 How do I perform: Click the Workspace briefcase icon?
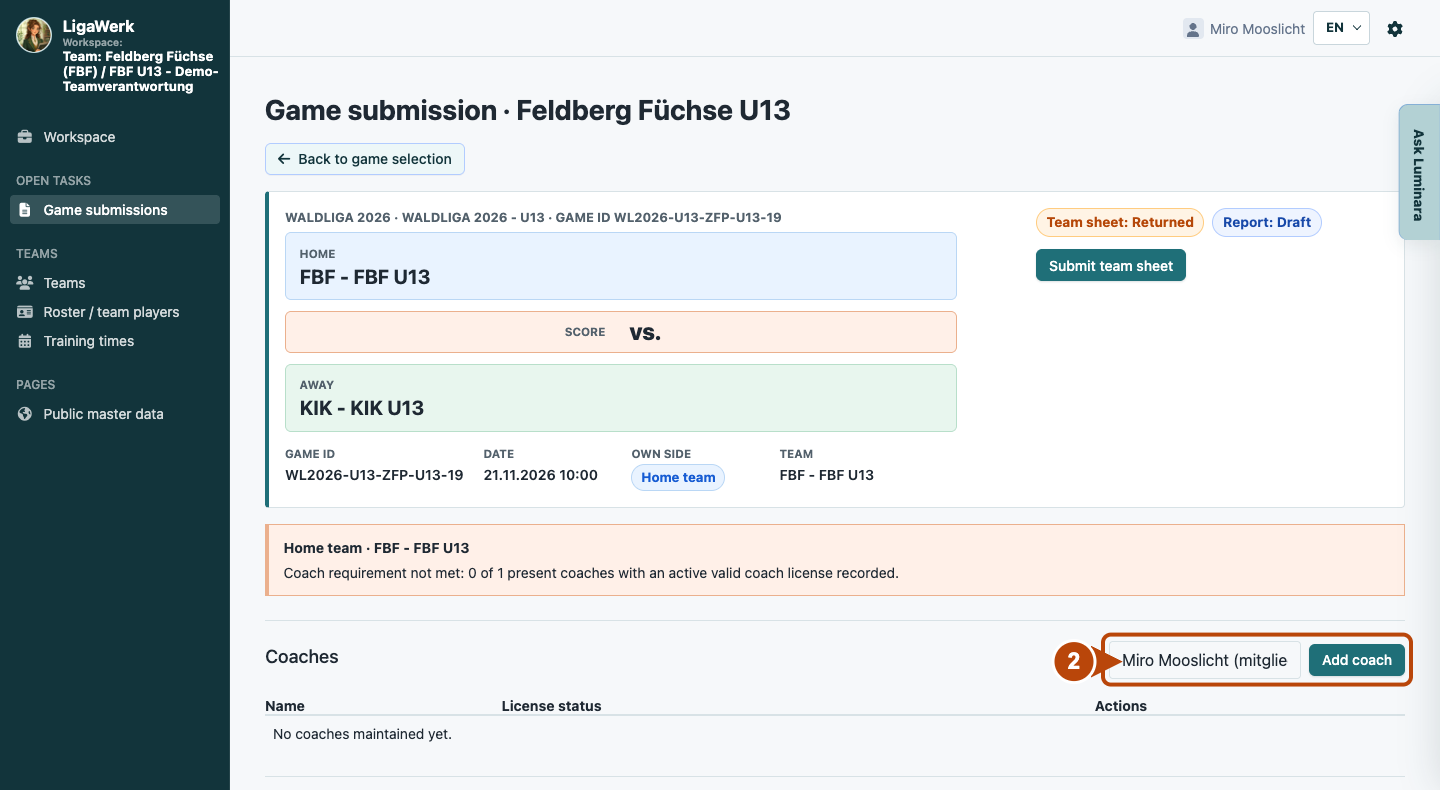(x=25, y=137)
